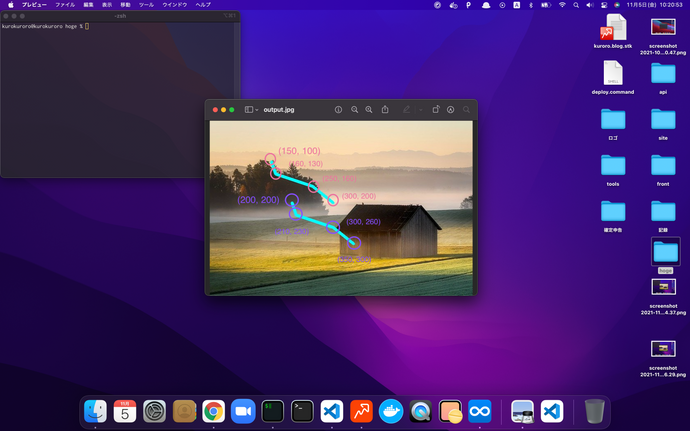Open the プレビュー app menu
The image size is (690, 431).
(34, 5)
